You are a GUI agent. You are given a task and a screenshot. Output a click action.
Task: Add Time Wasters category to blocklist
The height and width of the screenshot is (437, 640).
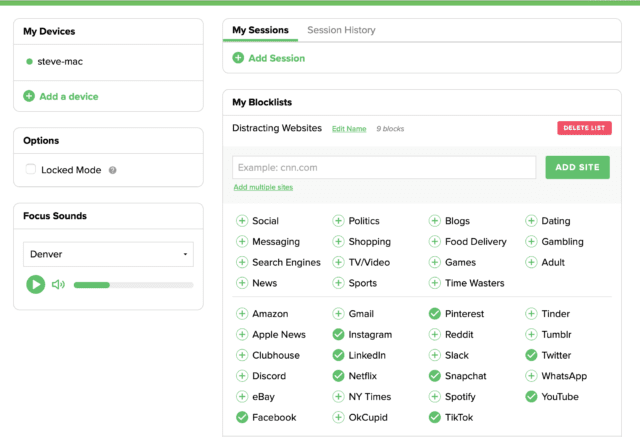coord(435,283)
